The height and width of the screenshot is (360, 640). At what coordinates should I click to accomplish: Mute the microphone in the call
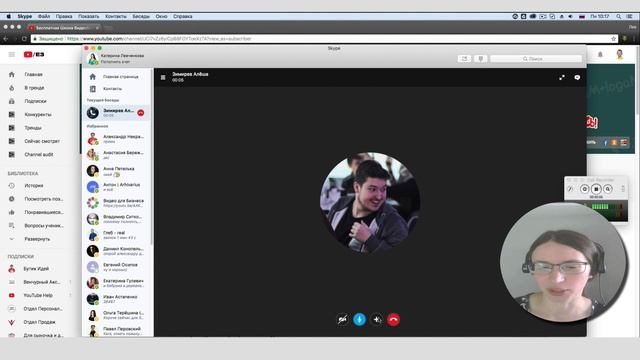click(x=360, y=319)
